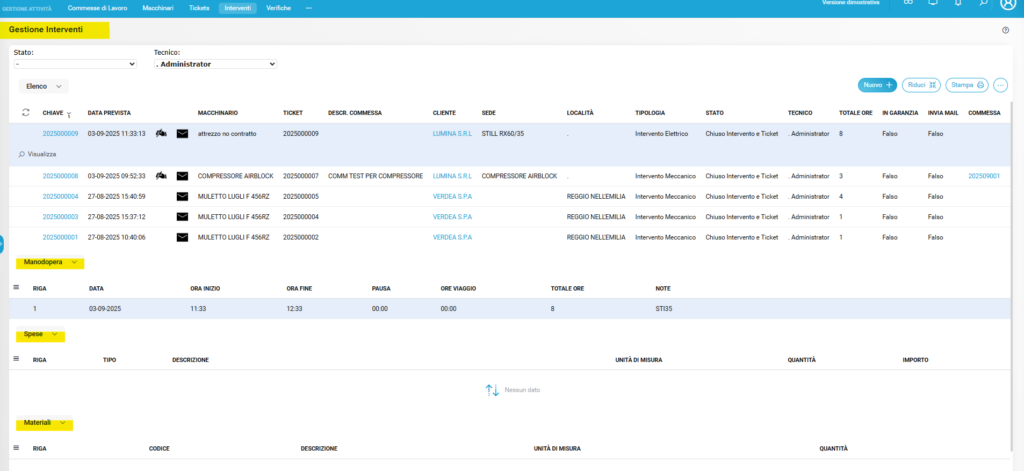Open intervention link 2025000004
Screen dimensions: 1024x471
(60, 196)
